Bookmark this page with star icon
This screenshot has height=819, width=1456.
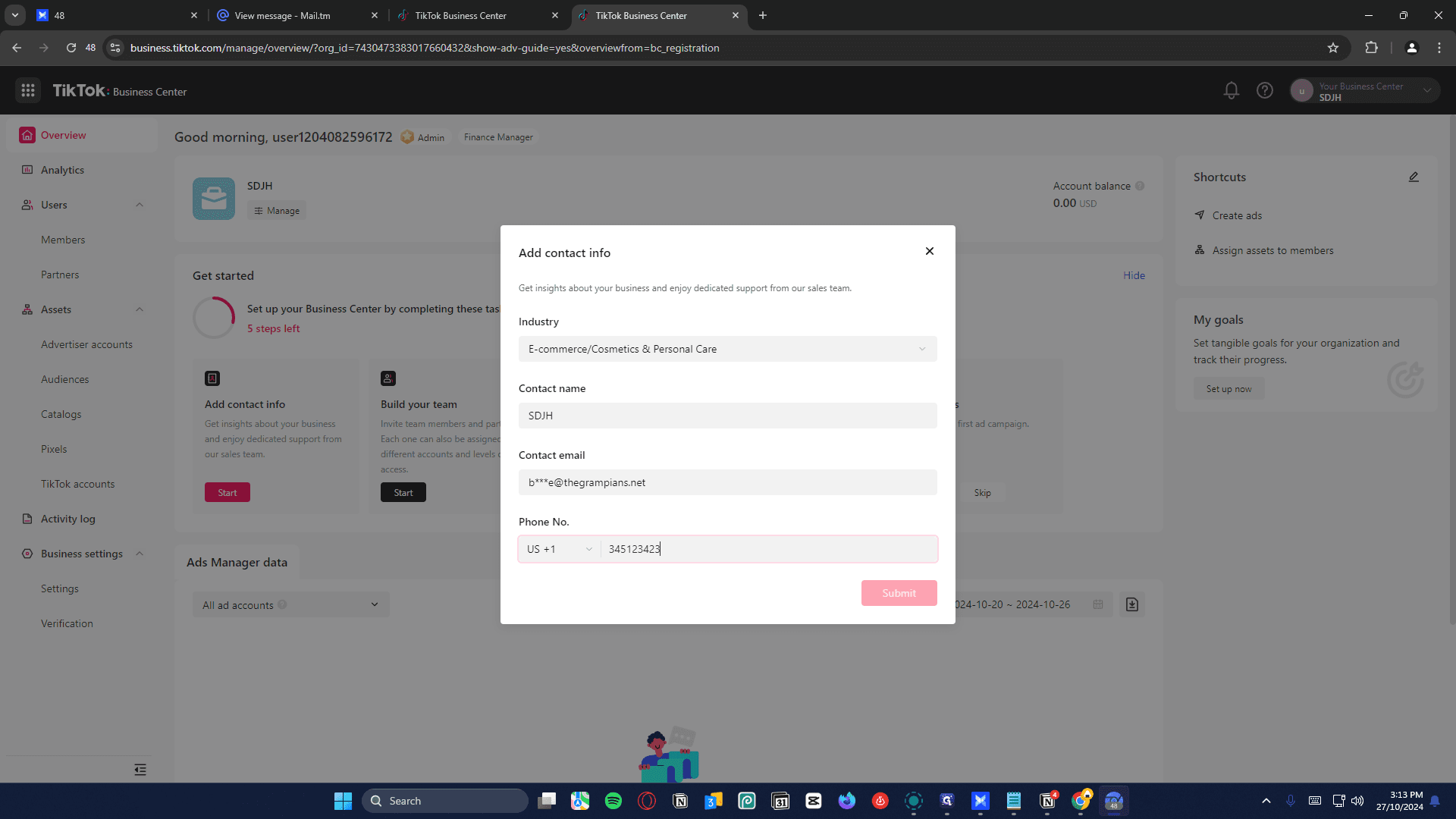click(x=1333, y=48)
